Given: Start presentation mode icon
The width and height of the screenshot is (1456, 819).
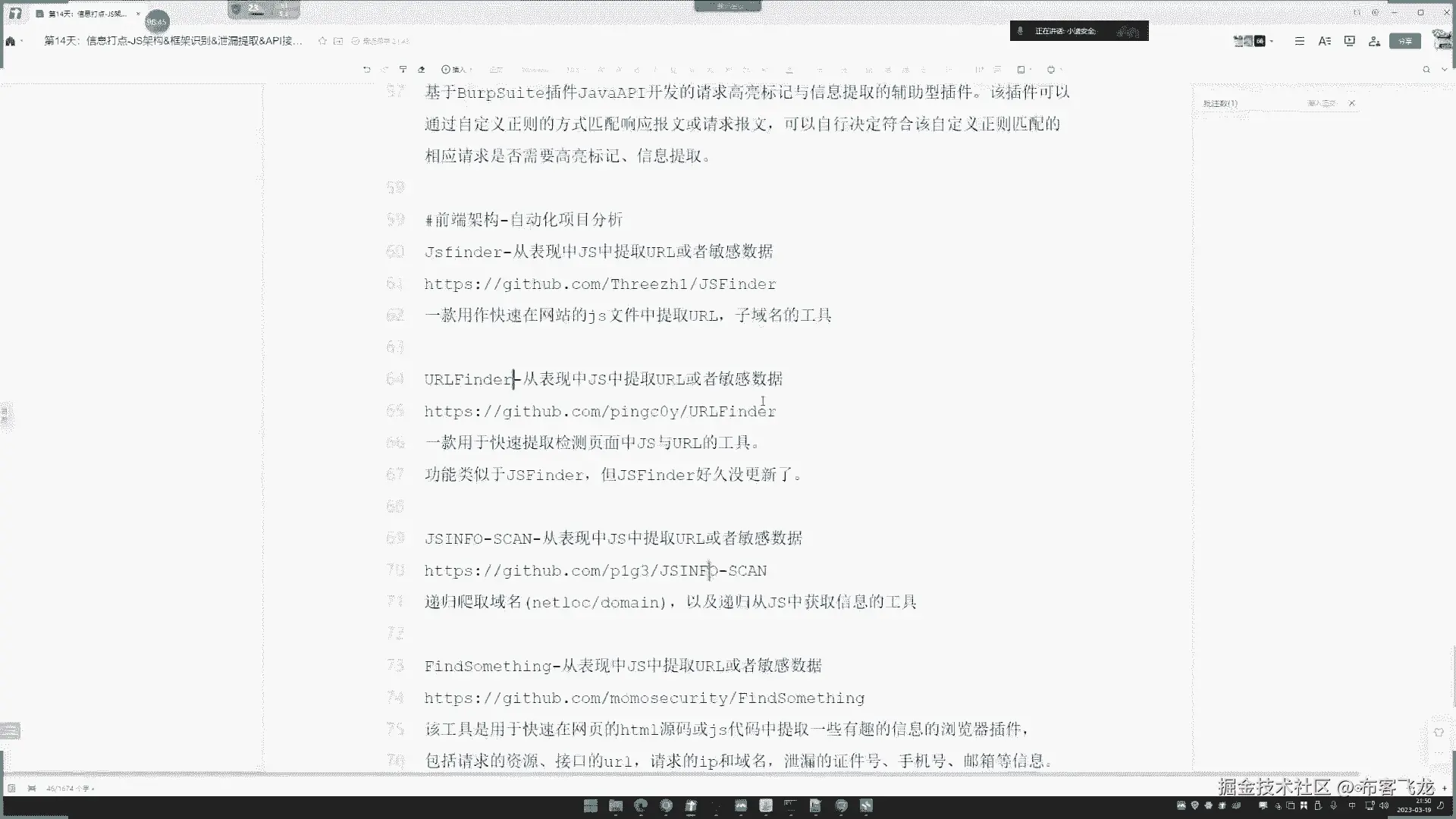Looking at the screenshot, I should pyautogui.click(x=1349, y=41).
